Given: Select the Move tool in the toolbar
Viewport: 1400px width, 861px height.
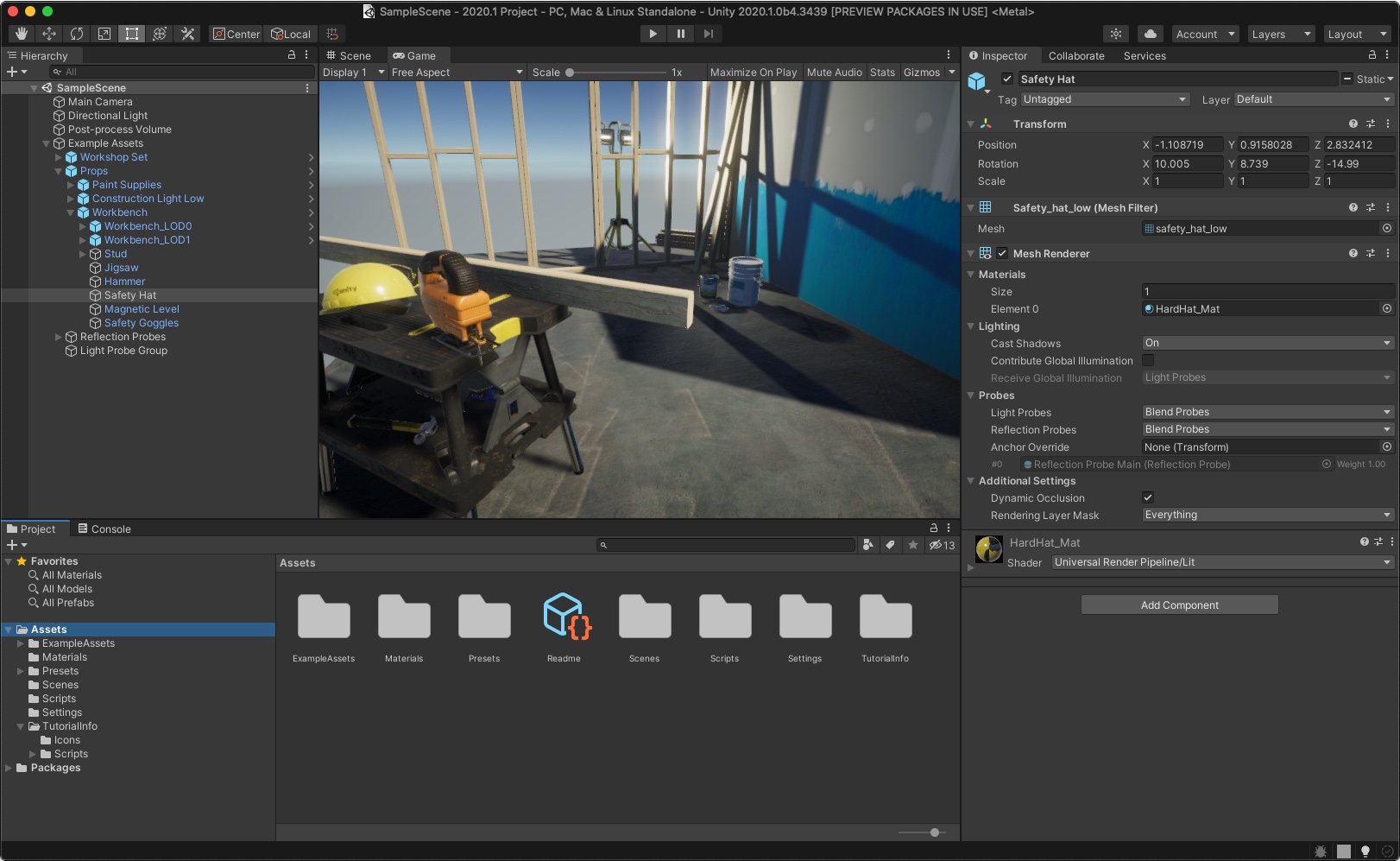Looking at the screenshot, I should click(48, 34).
